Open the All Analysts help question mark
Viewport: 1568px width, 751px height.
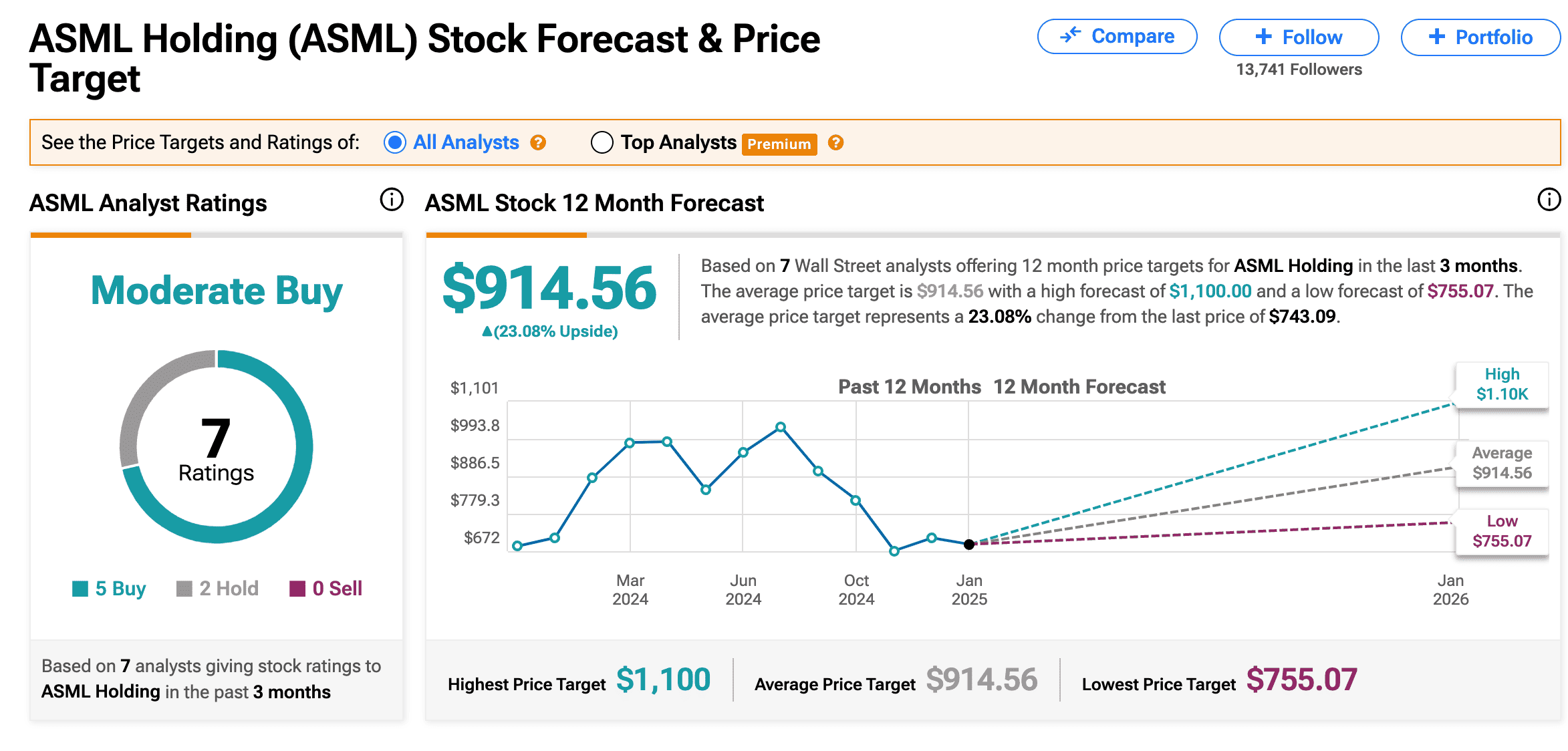tap(538, 142)
